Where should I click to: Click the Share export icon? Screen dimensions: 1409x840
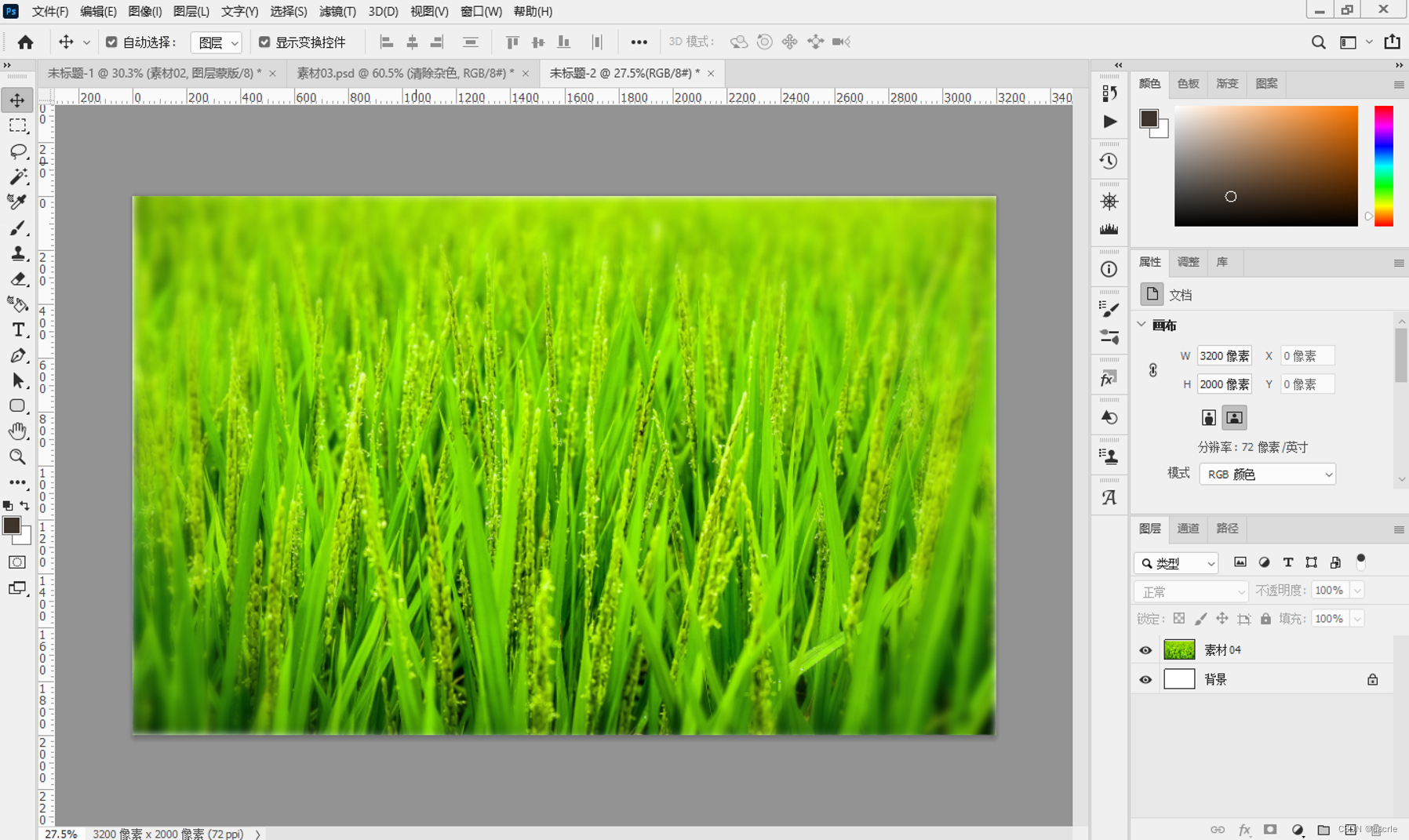(1392, 42)
